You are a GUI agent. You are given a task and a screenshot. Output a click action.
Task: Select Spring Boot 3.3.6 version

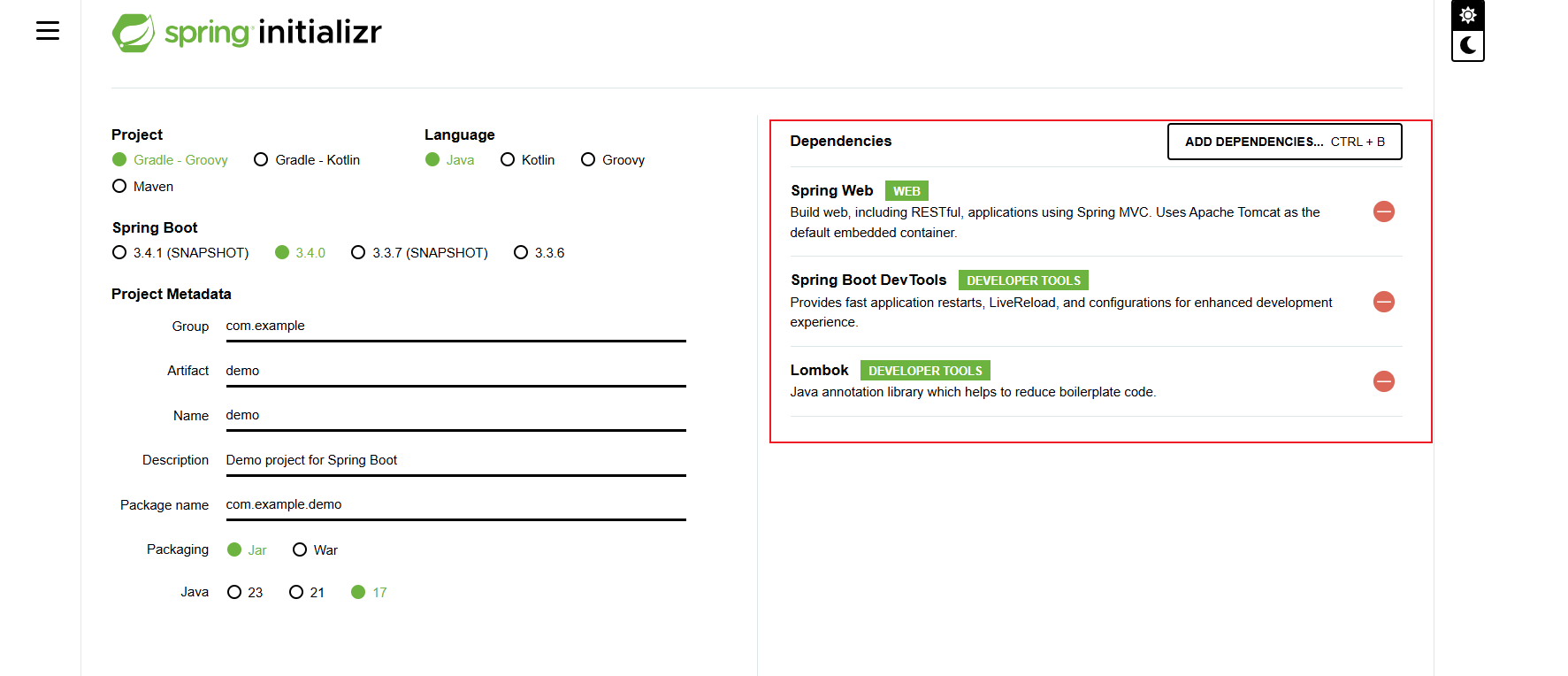[539, 253]
